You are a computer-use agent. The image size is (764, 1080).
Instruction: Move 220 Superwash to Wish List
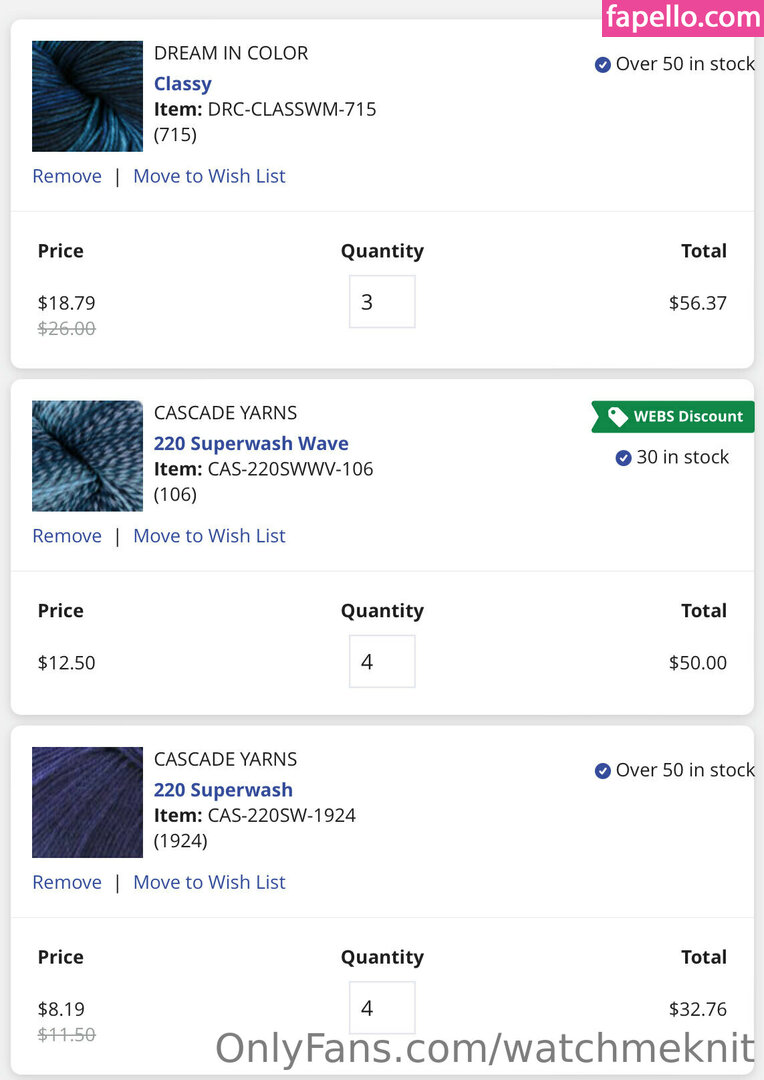coord(209,882)
